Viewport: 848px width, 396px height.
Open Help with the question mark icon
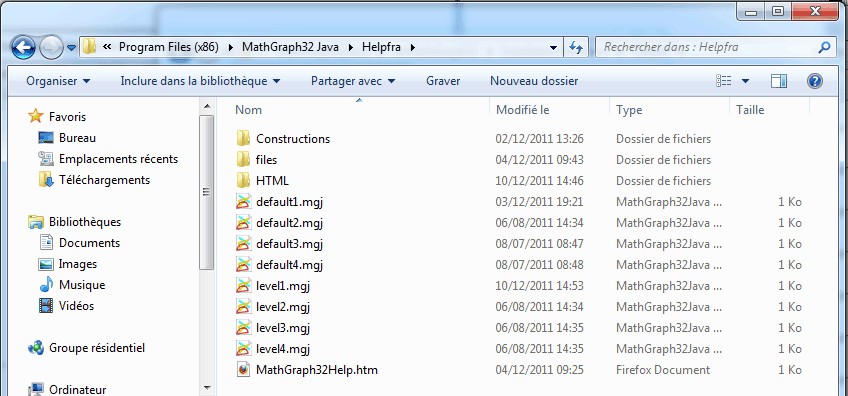[814, 81]
